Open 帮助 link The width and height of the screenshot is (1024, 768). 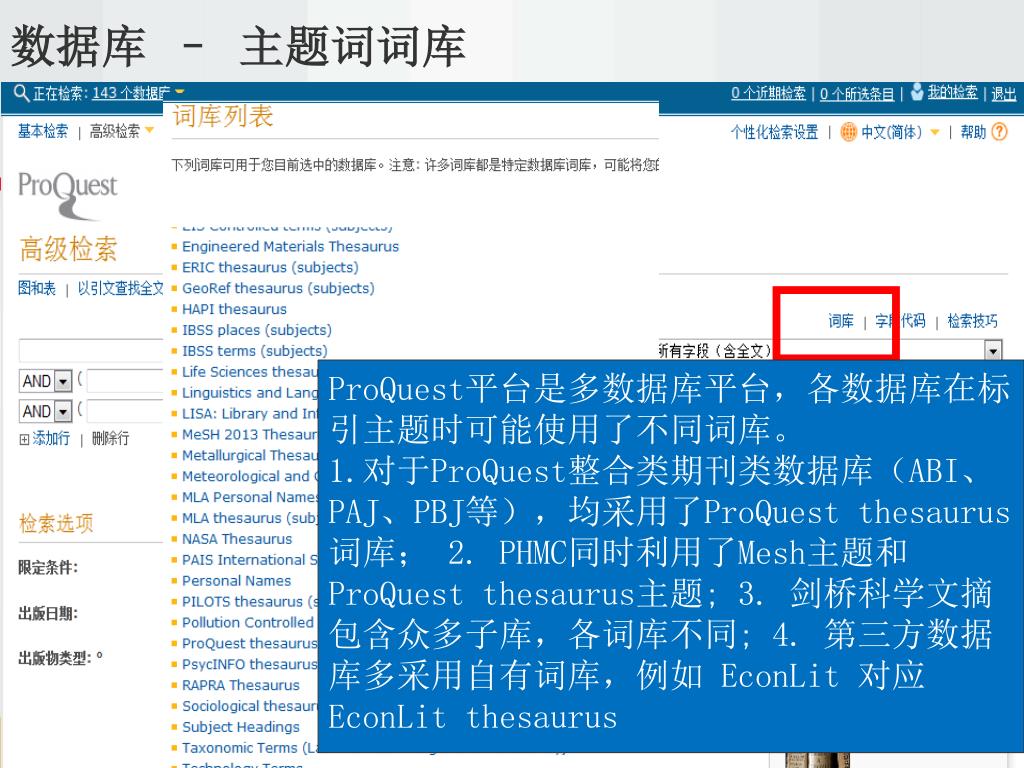tap(972, 133)
